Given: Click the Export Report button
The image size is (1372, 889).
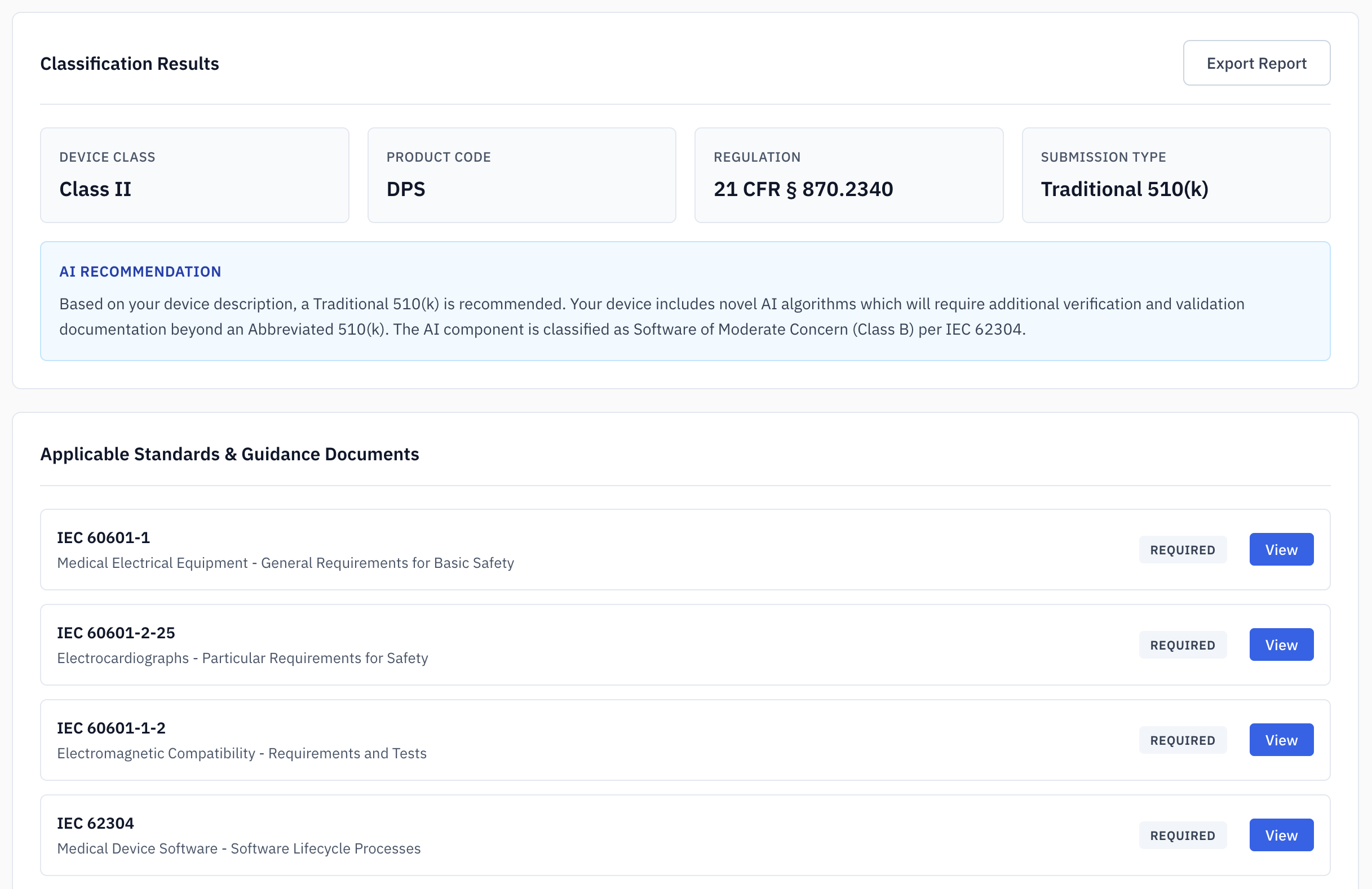Looking at the screenshot, I should [1256, 63].
